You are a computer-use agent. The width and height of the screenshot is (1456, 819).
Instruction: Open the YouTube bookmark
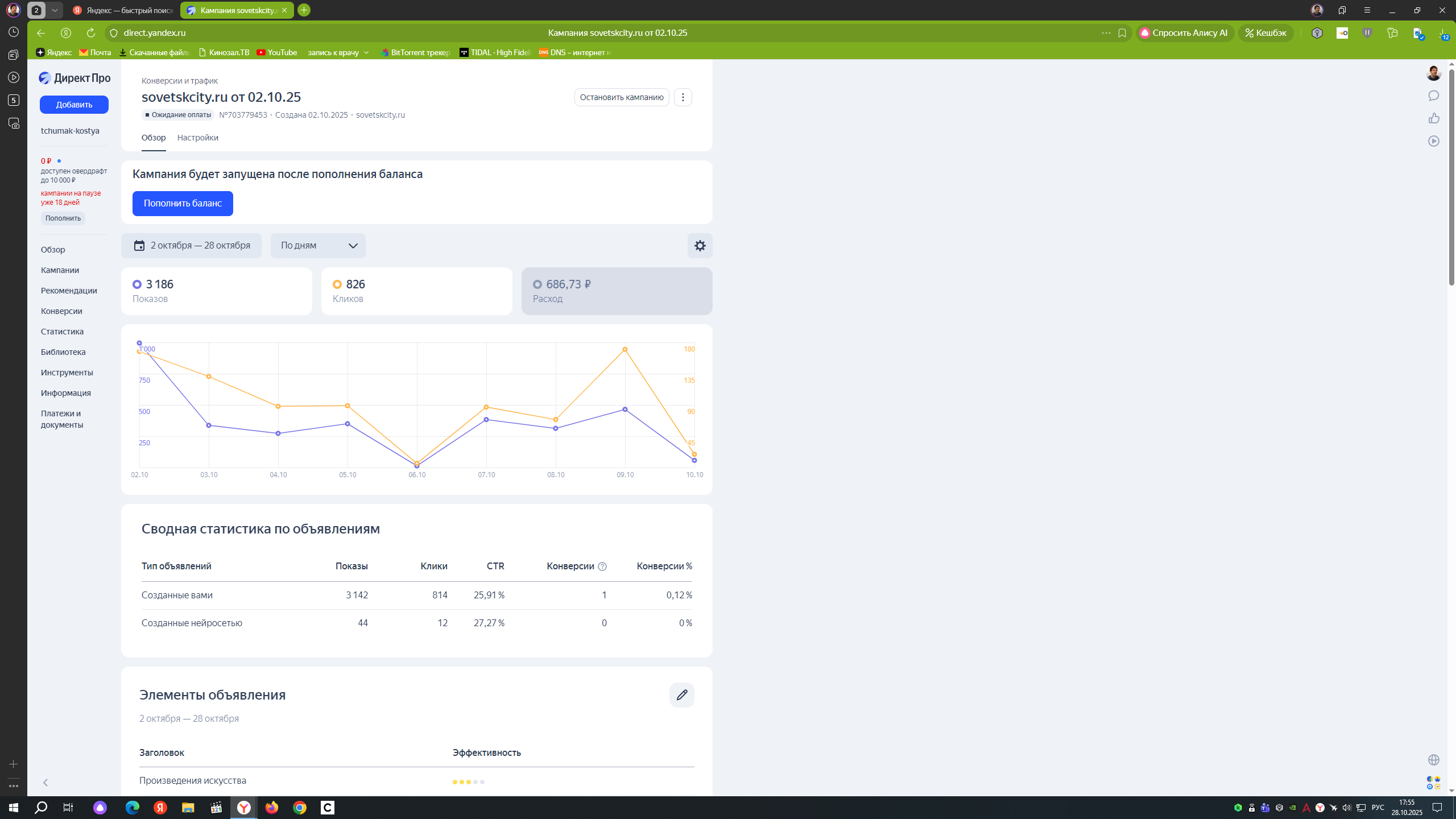click(277, 52)
